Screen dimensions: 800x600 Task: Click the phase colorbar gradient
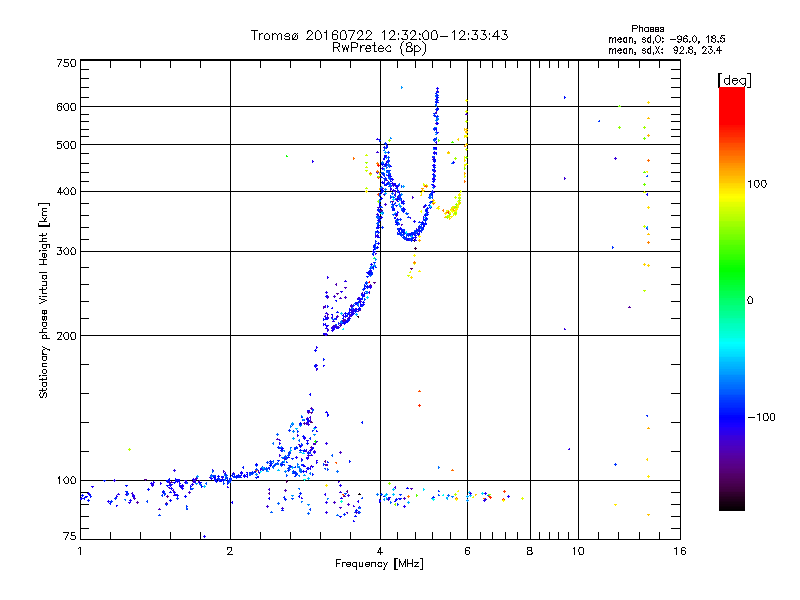732,298
